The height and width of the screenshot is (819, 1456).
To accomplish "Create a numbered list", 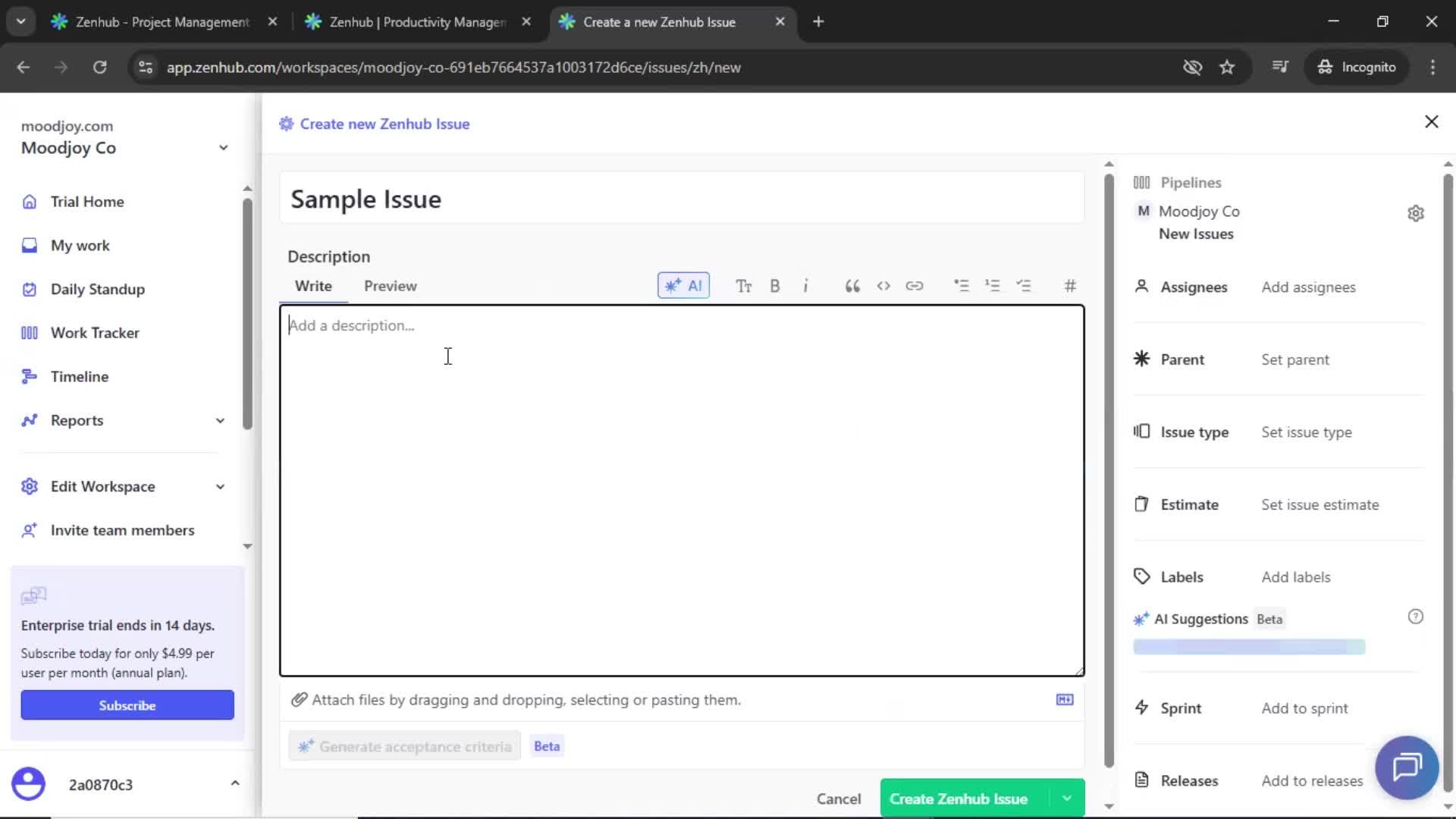I will [x=993, y=286].
